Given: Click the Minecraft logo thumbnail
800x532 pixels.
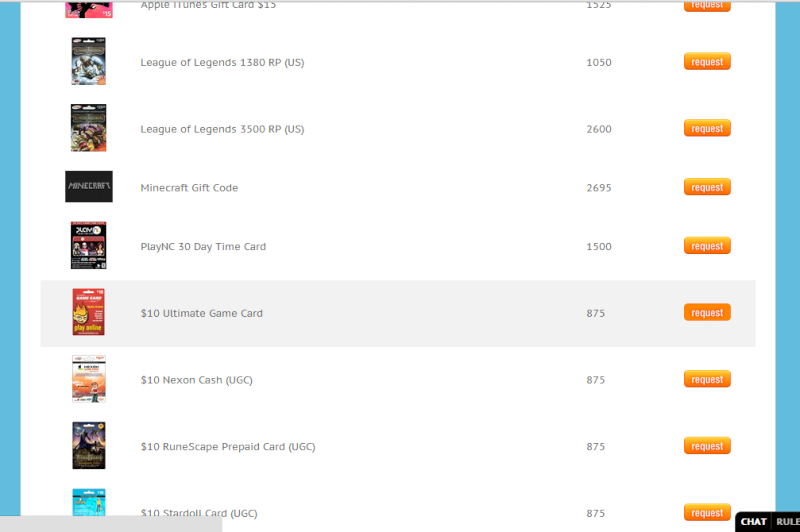Looking at the screenshot, I should (89, 187).
